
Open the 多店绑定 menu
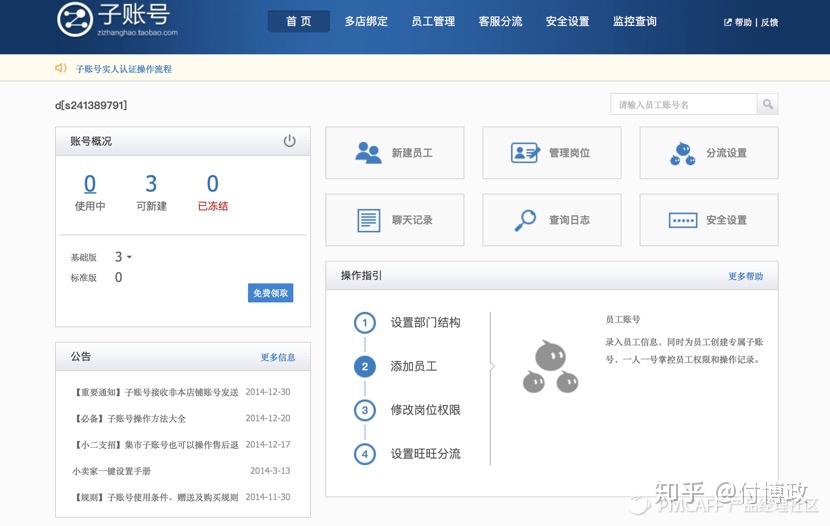(366, 21)
